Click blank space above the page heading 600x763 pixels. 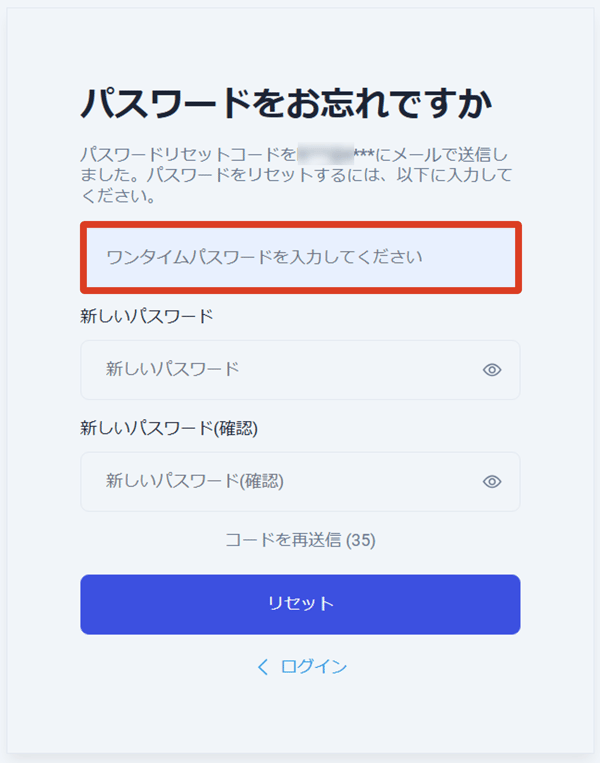300,45
